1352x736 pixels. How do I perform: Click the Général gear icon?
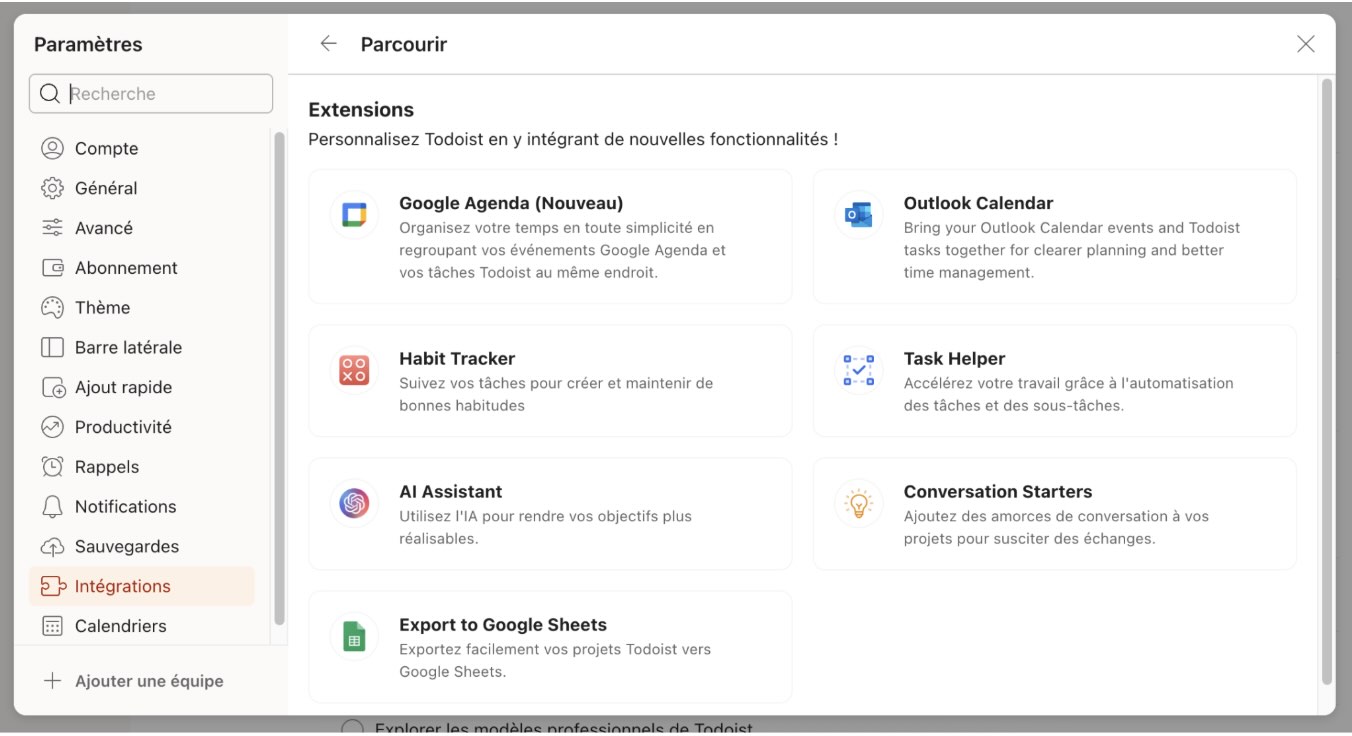click(52, 188)
